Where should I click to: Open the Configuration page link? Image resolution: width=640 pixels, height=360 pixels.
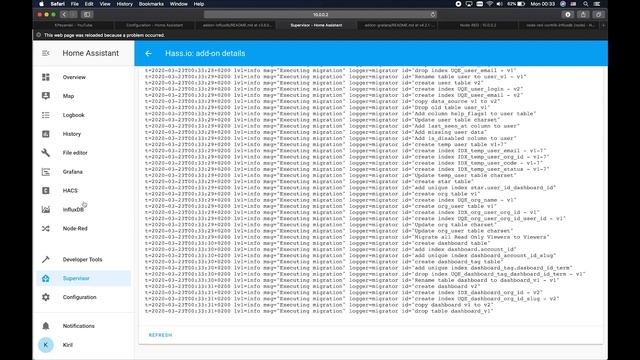(x=80, y=297)
